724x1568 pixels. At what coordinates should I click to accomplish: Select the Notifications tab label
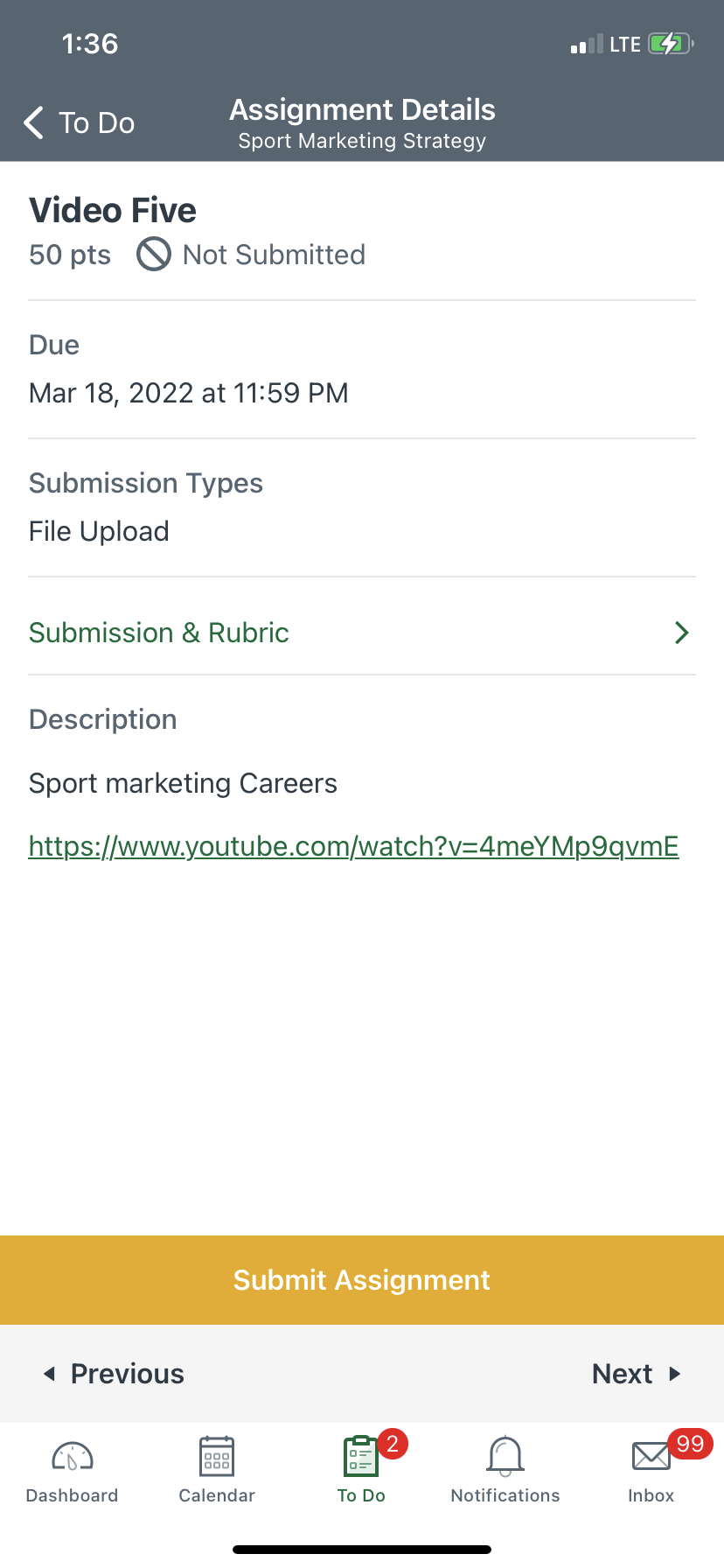[505, 1495]
